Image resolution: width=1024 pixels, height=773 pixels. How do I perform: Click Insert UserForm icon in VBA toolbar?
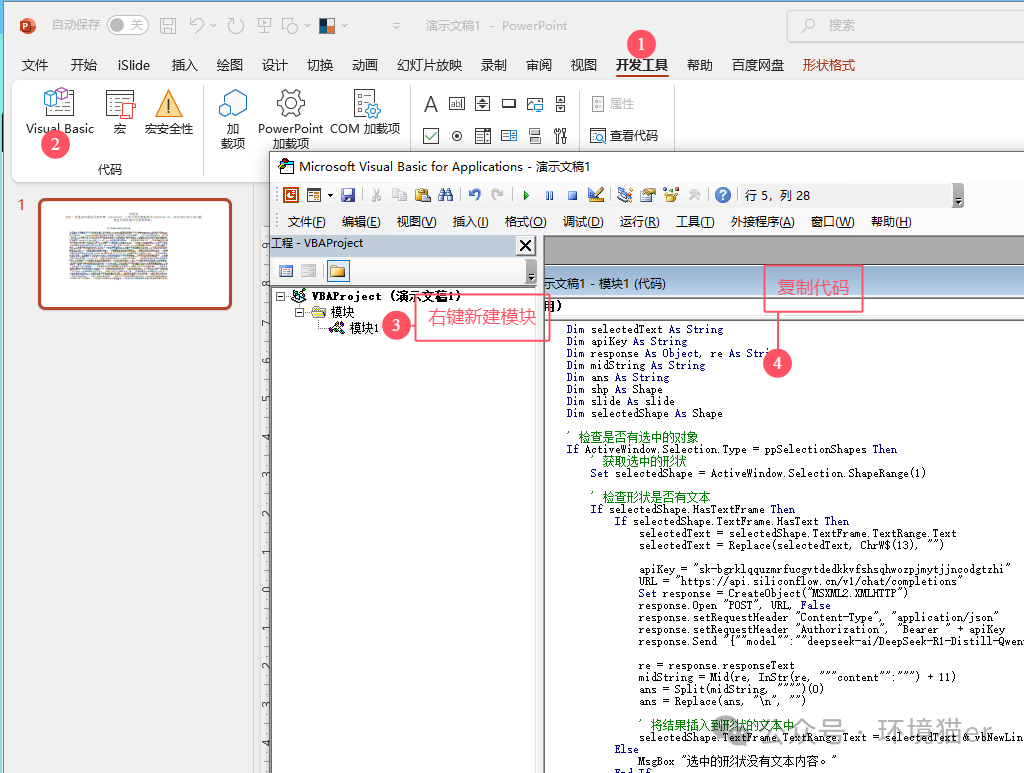pos(314,195)
